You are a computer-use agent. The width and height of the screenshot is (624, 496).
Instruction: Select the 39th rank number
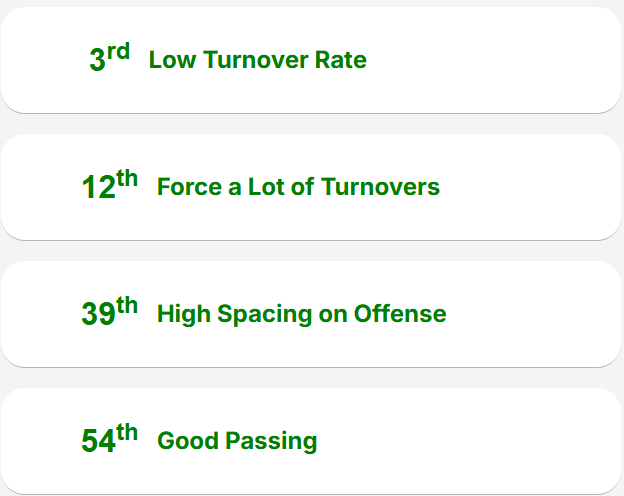pos(98,315)
